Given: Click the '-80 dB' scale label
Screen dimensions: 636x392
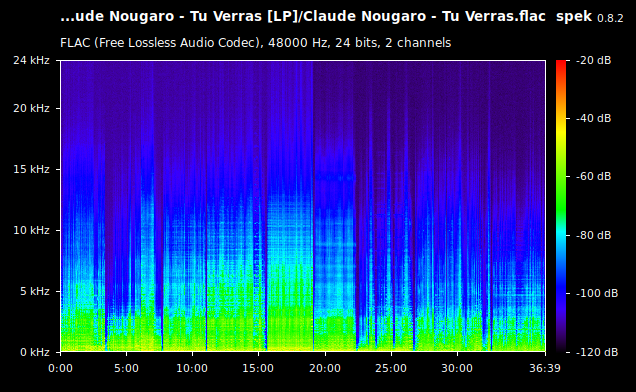Looking at the screenshot, I should click(593, 235).
